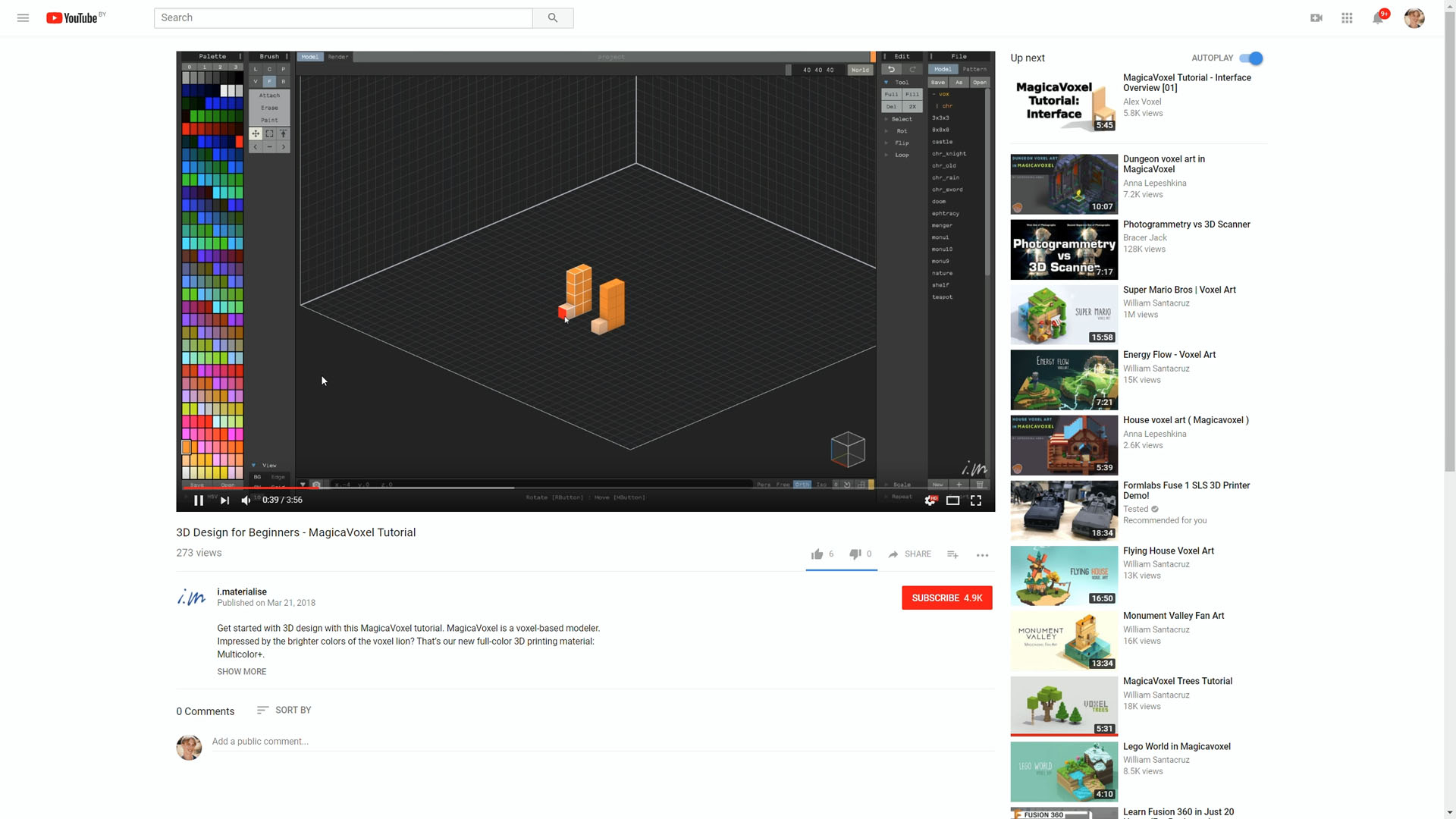The height and width of the screenshot is (819, 1456).
Task: Click the 3D view cube gizmo
Action: pyautogui.click(x=848, y=449)
